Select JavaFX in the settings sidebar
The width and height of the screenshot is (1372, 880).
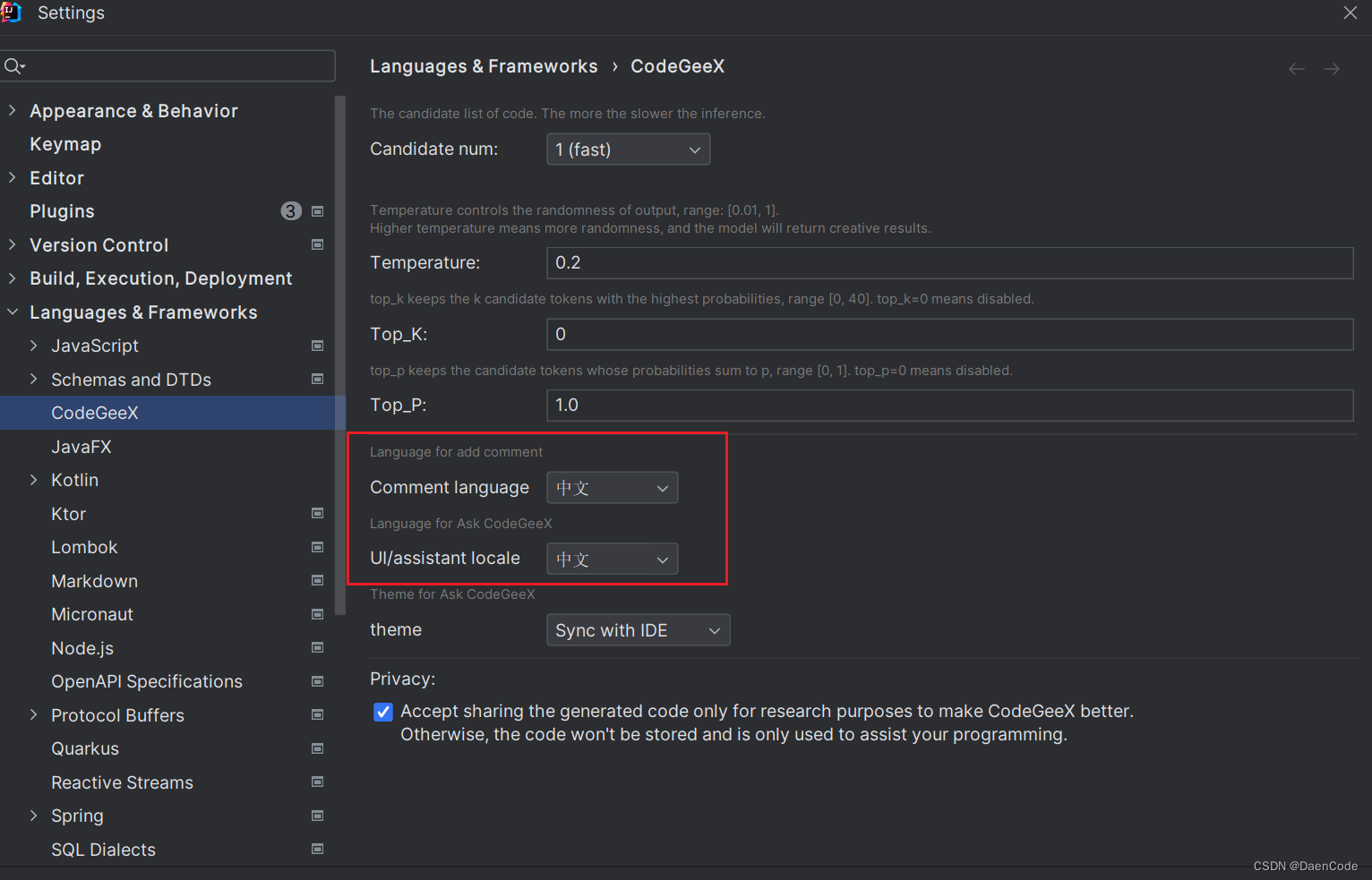(81, 446)
